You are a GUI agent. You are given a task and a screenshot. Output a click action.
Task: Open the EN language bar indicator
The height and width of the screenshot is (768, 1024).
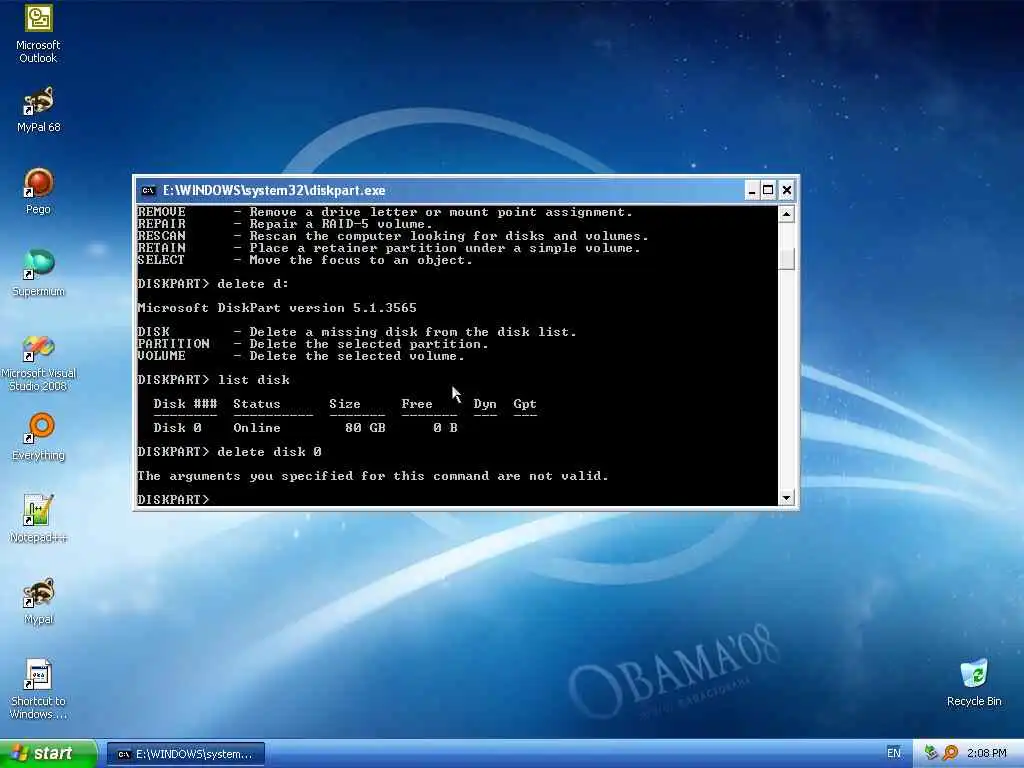pyautogui.click(x=893, y=753)
